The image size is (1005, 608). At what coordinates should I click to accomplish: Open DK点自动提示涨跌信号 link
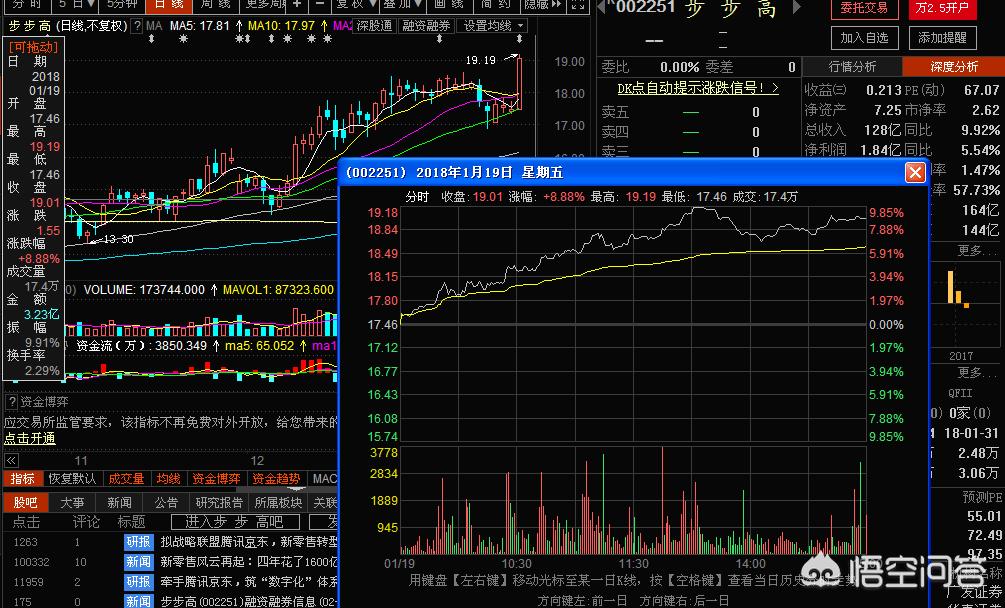(698, 88)
